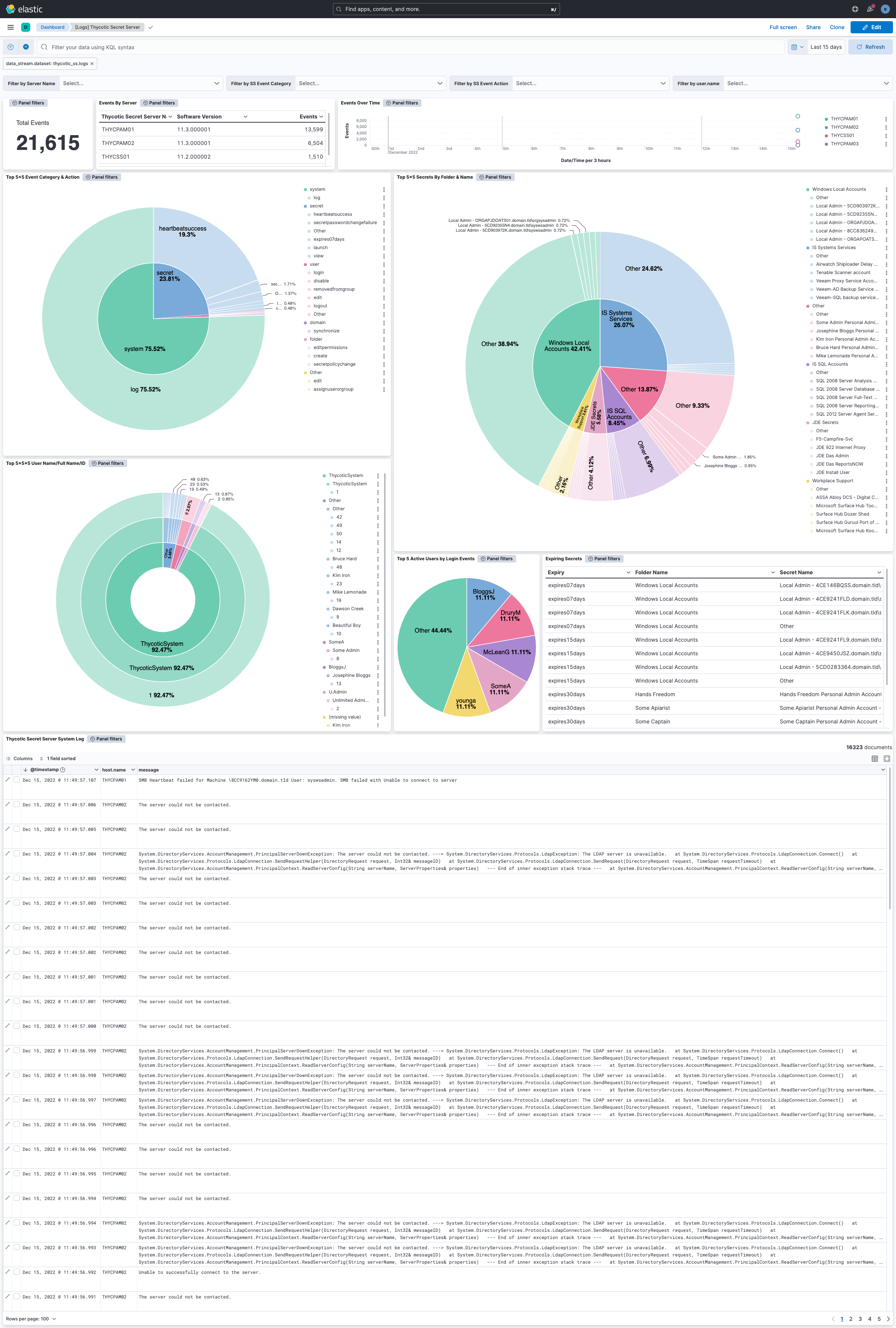
Task: Select checkbox for first log row
Action: tap(17, 780)
